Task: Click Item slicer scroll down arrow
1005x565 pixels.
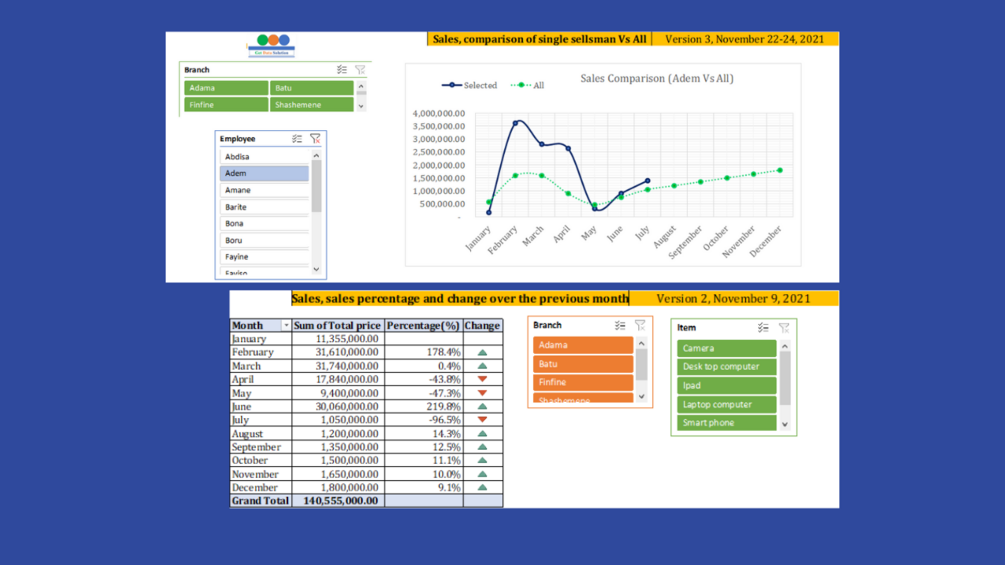Action: [785, 424]
